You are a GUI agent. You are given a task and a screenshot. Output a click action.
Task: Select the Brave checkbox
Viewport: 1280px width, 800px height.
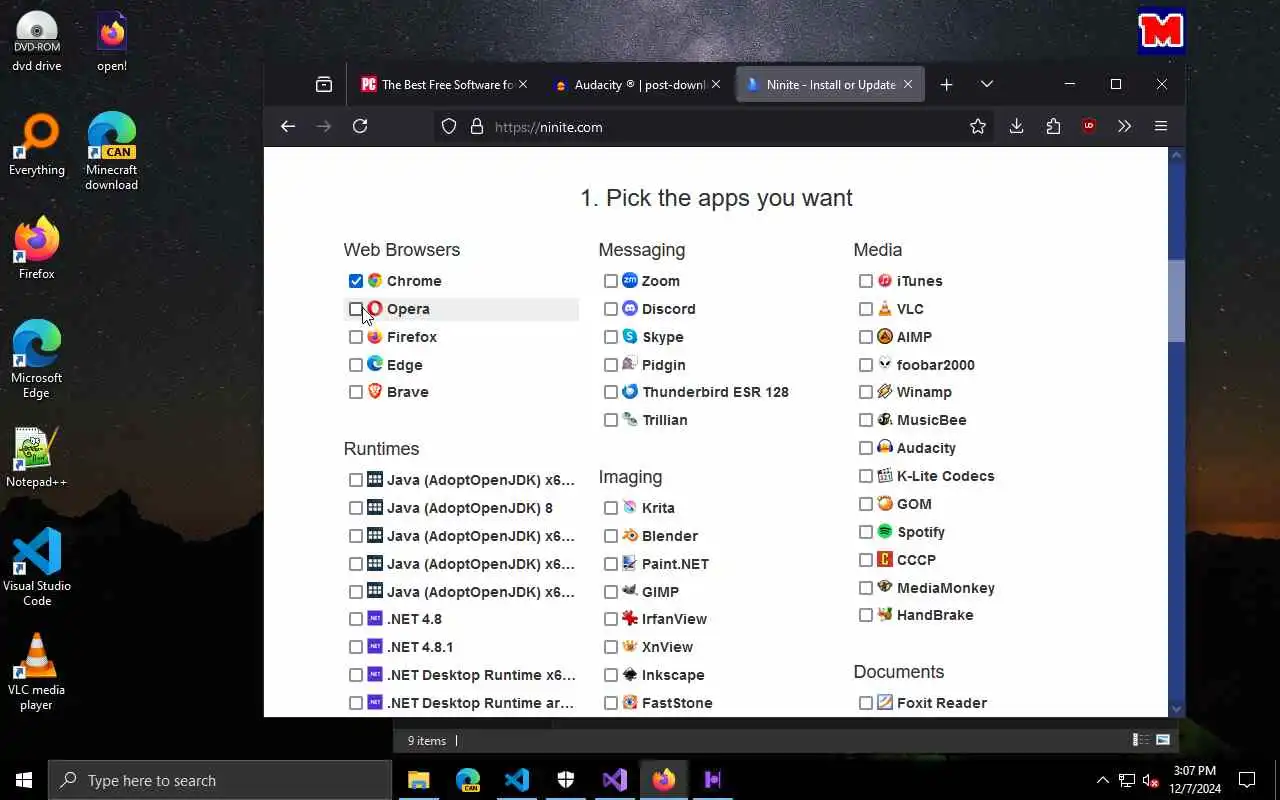tap(356, 392)
